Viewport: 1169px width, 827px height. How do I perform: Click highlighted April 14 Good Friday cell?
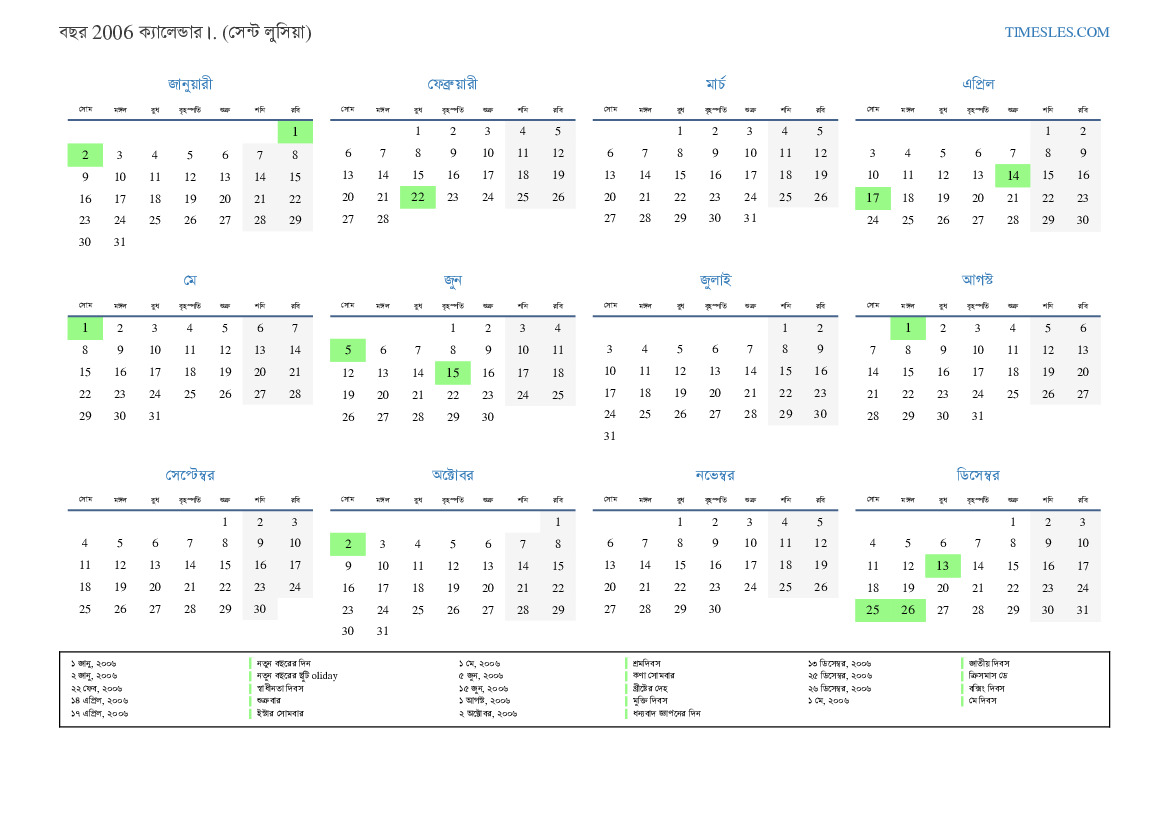pos(1012,176)
